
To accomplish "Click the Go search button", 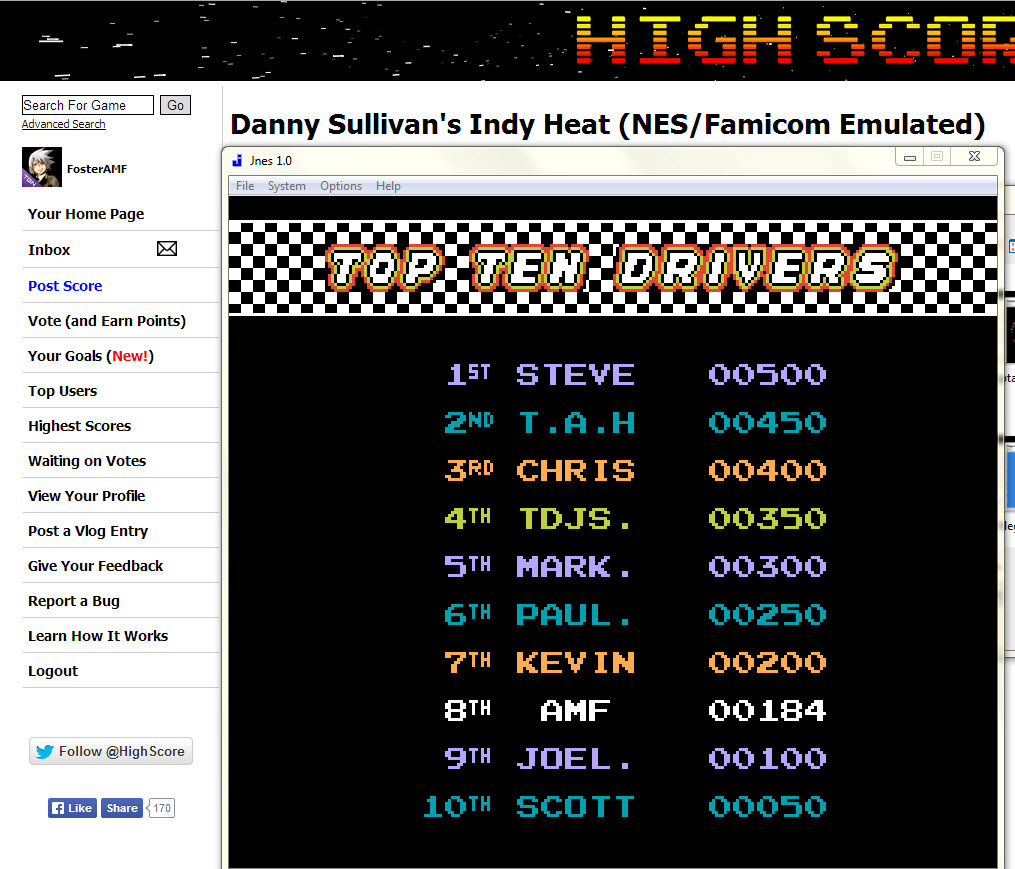I will tap(175, 105).
